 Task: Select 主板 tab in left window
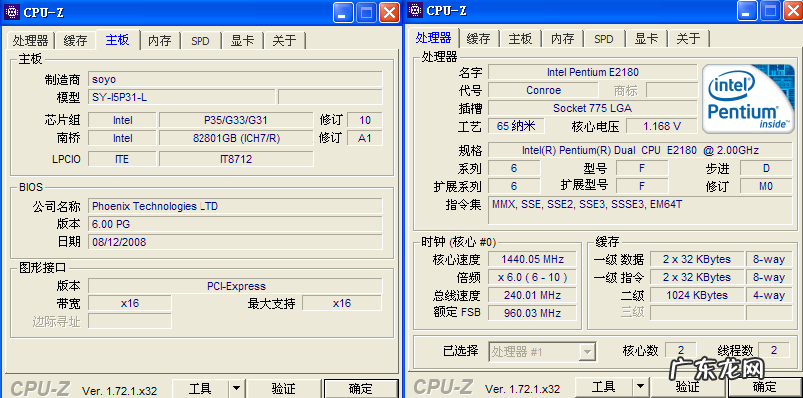point(118,40)
